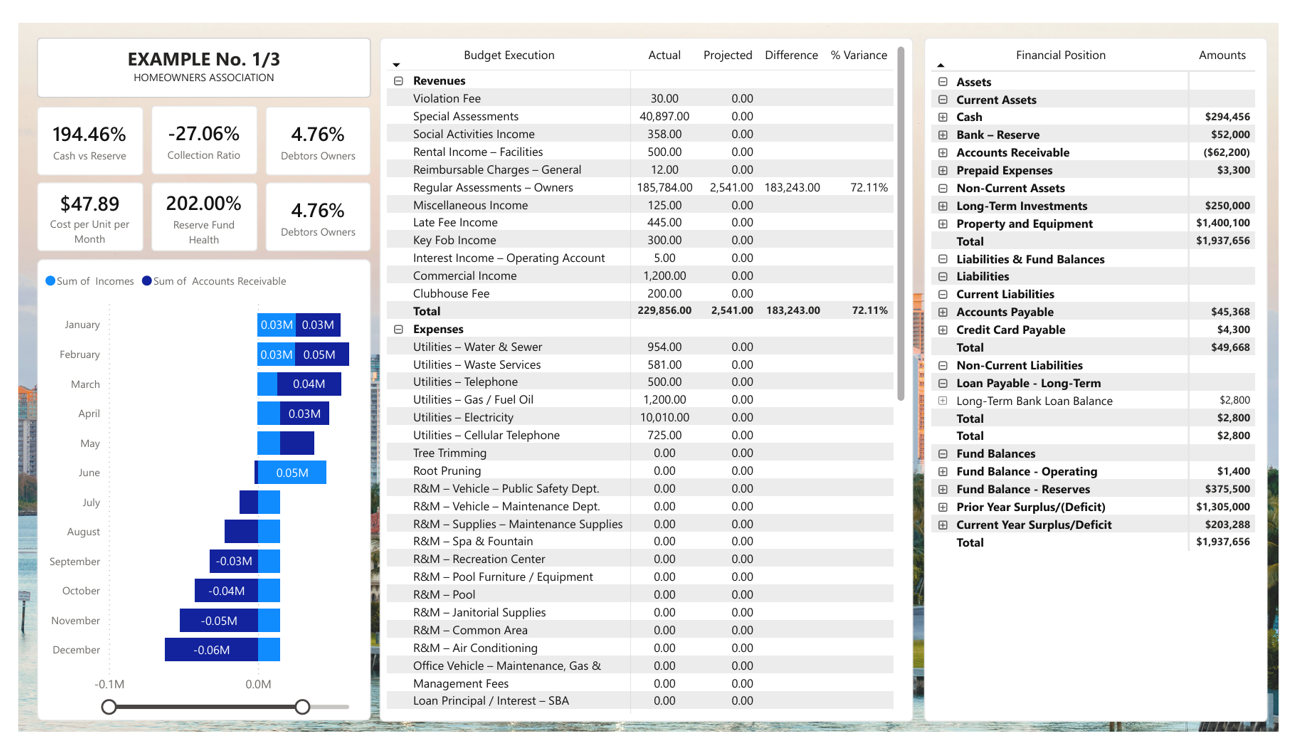Image resolution: width=1300 pixels, height=746 pixels.
Task: Click the Amounts column header
Action: (x=1222, y=55)
